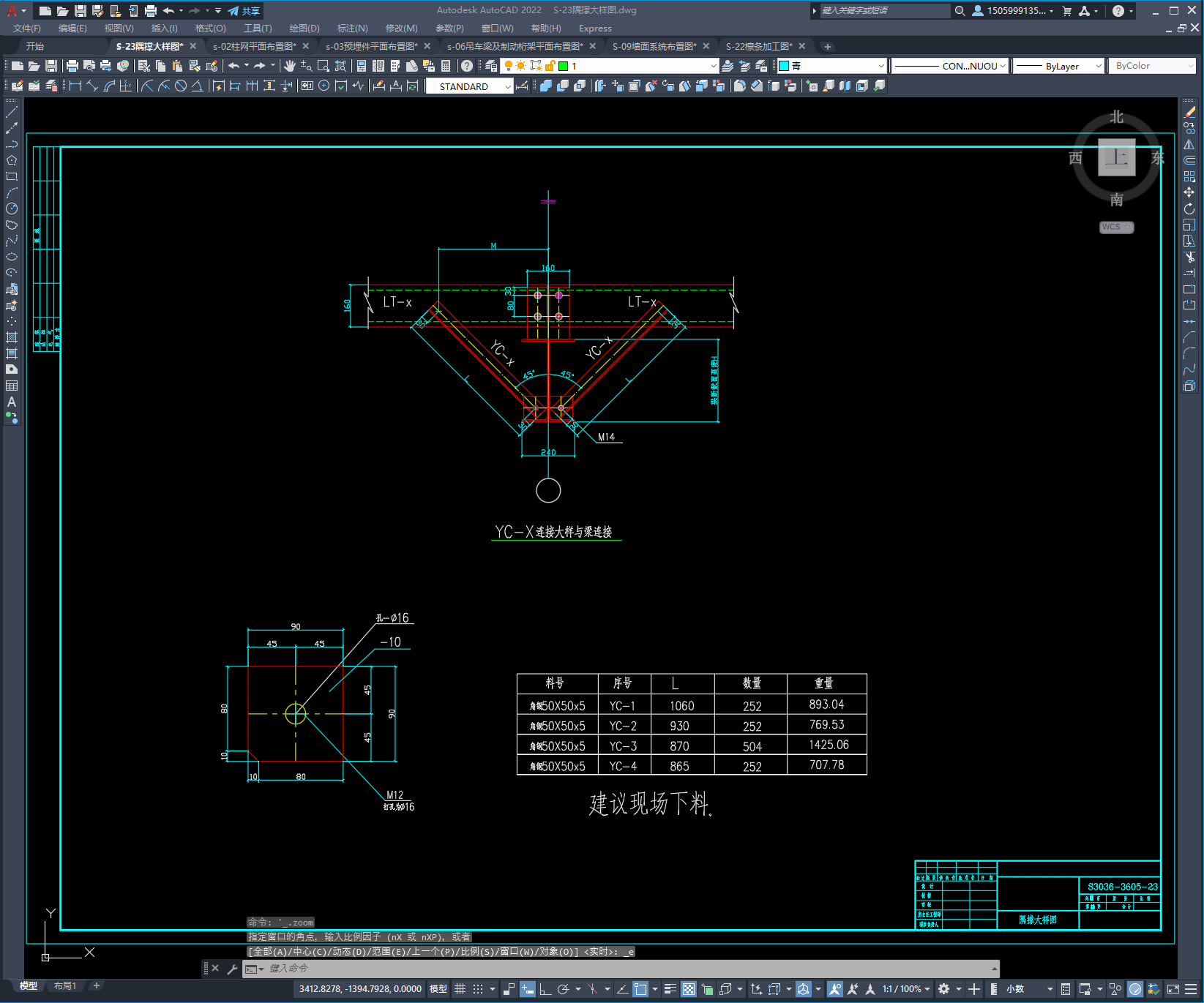Click the Cut scissors icon in standard toolbar

(x=143, y=66)
